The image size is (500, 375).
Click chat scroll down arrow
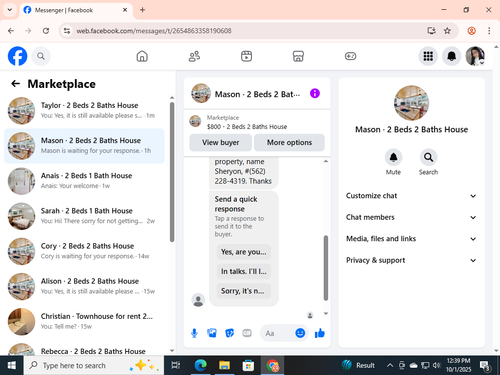[326, 313]
